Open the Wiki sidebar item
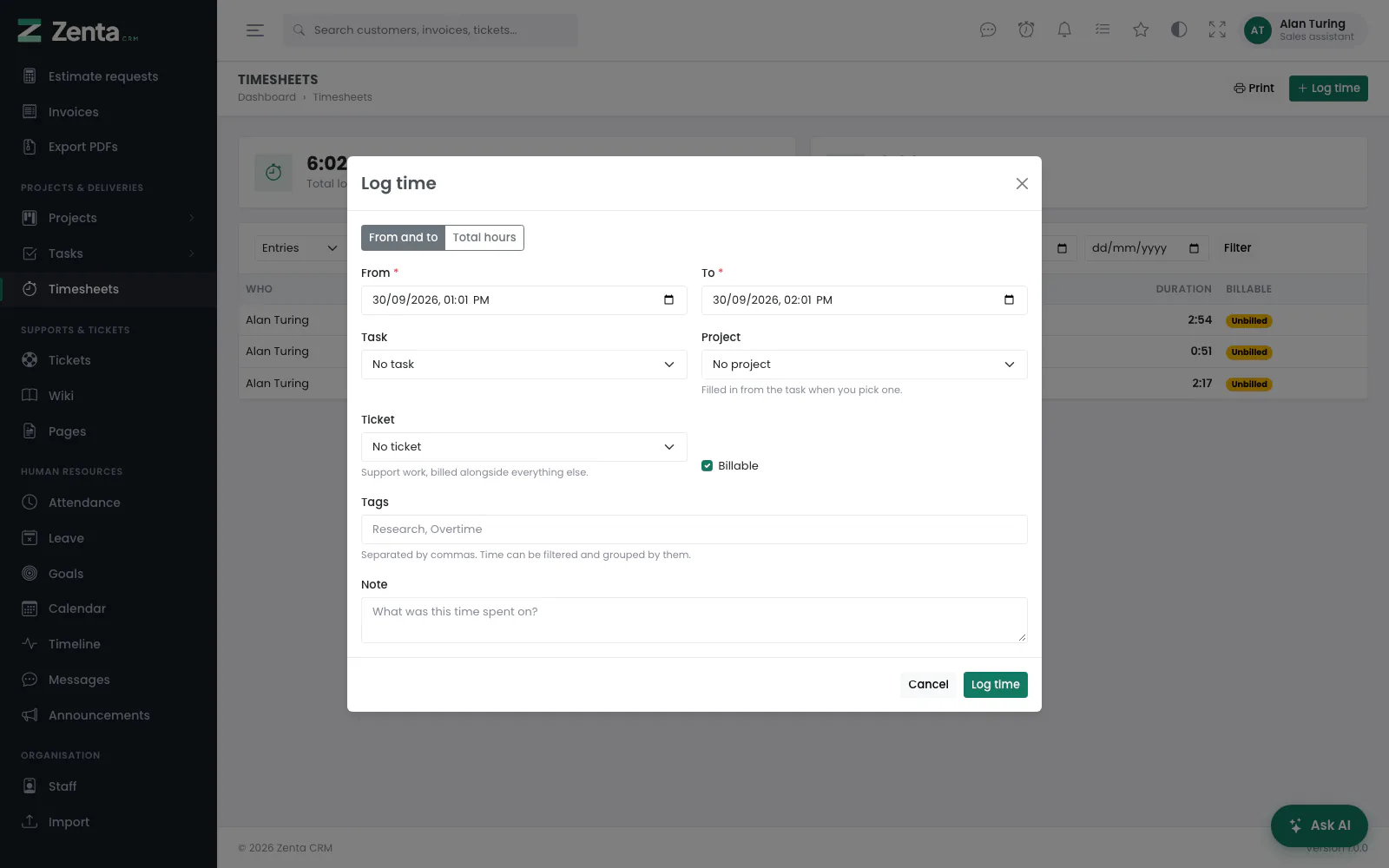1389x868 pixels. (x=109, y=396)
